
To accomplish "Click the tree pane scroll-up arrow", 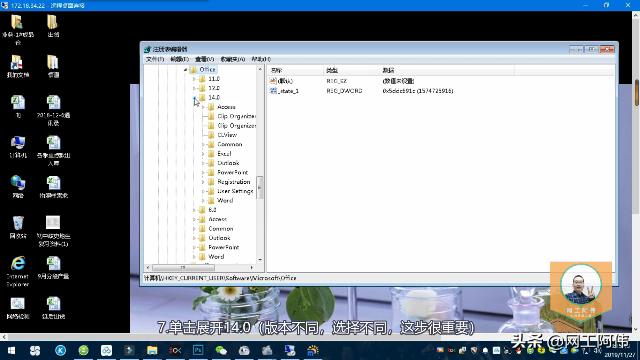I will (x=260, y=70).
